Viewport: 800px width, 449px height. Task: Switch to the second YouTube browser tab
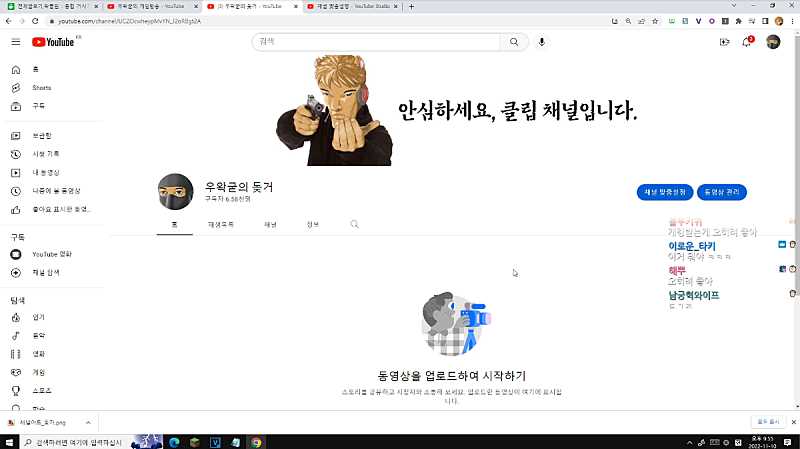[152, 6]
